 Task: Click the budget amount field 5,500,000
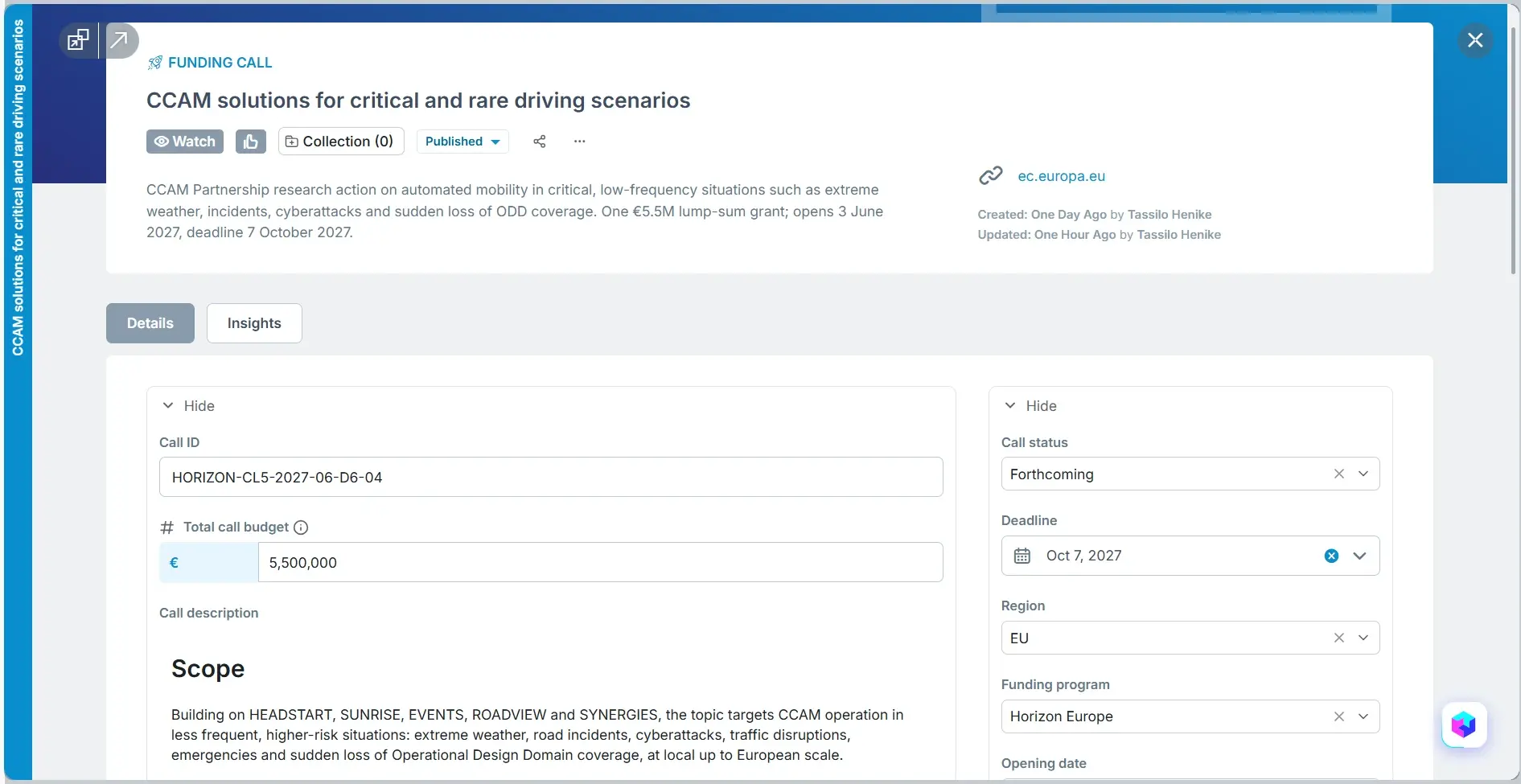point(600,562)
